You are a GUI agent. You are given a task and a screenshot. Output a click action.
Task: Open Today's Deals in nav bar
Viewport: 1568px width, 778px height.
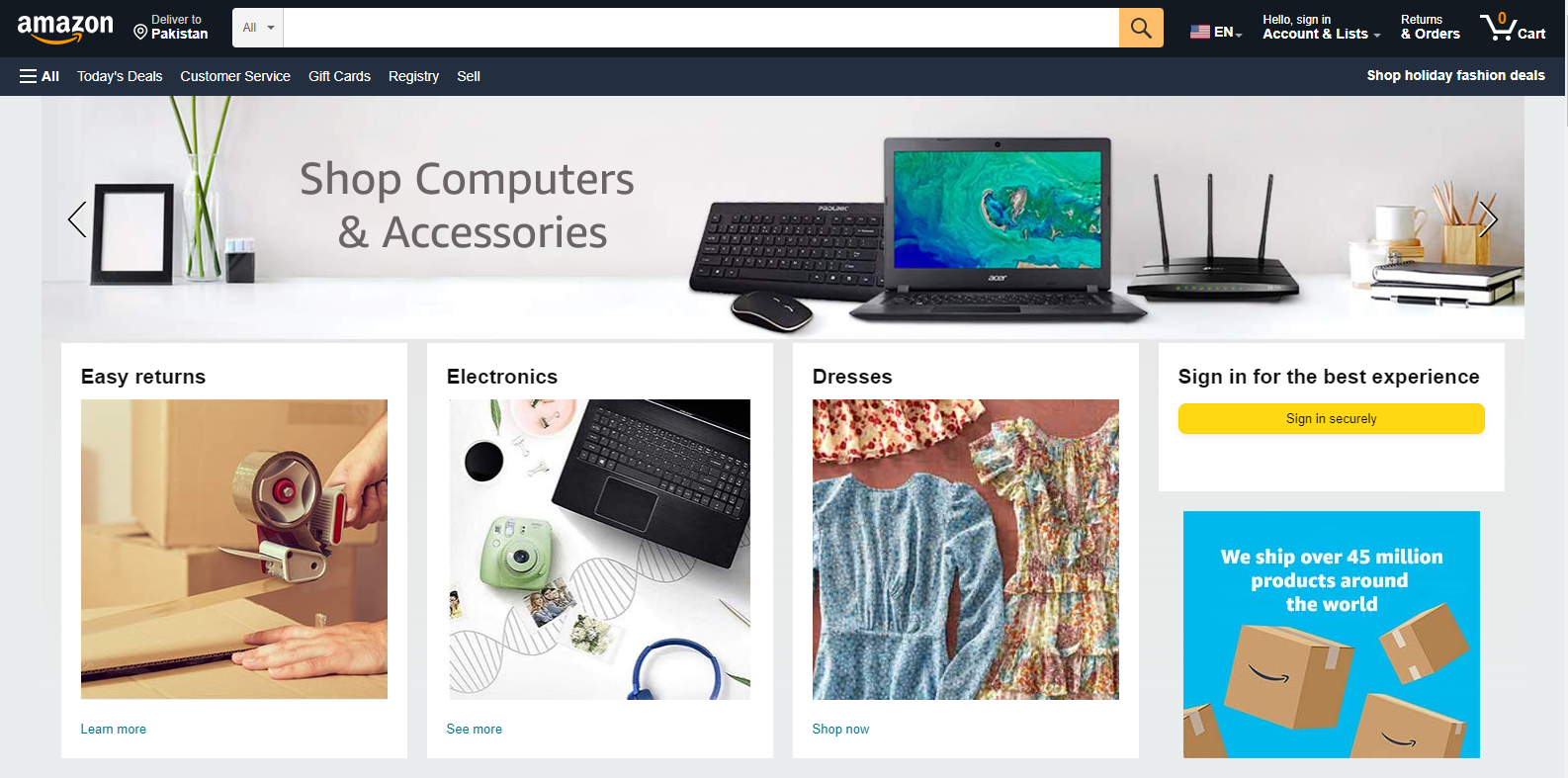(x=120, y=76)
